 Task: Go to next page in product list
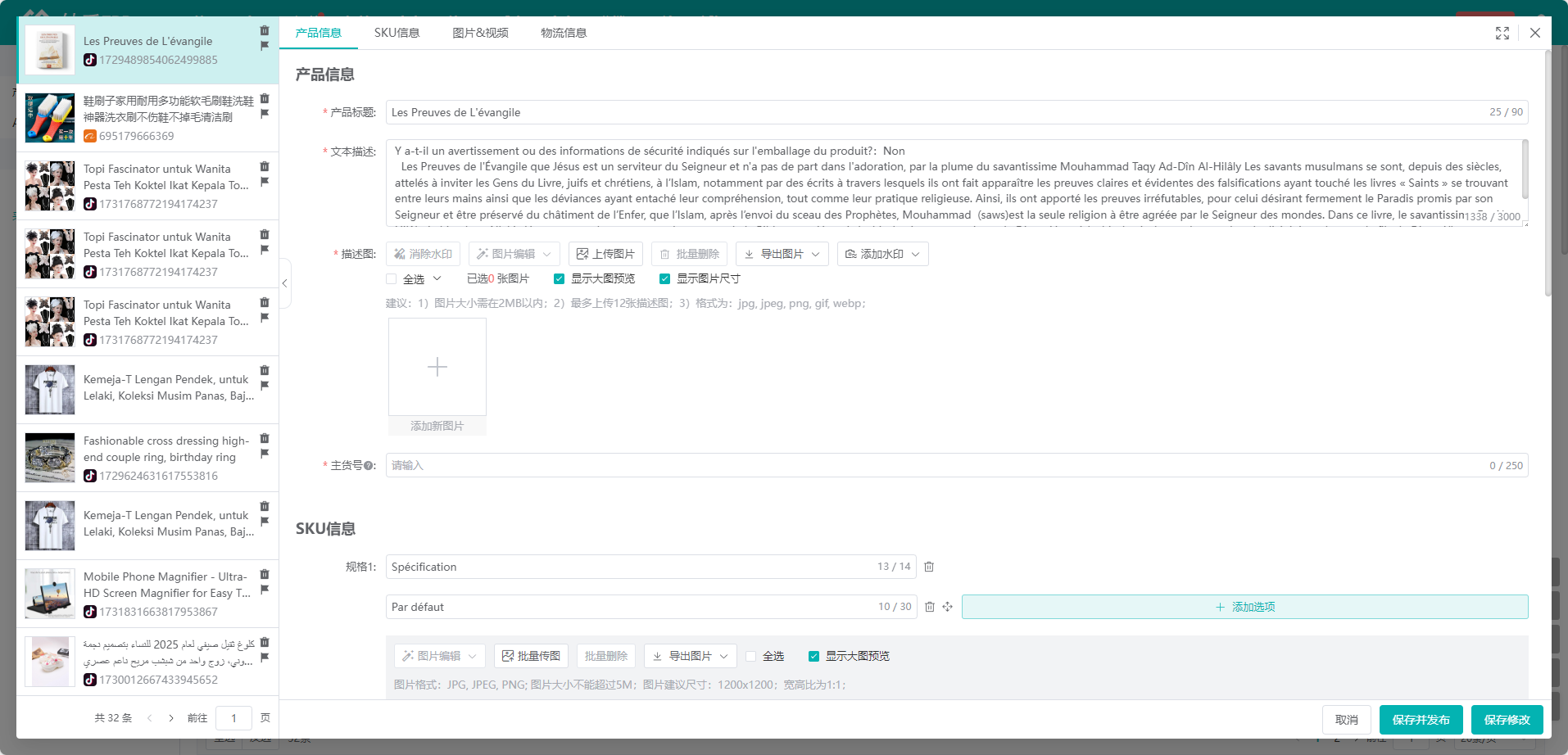pos(171,718)
